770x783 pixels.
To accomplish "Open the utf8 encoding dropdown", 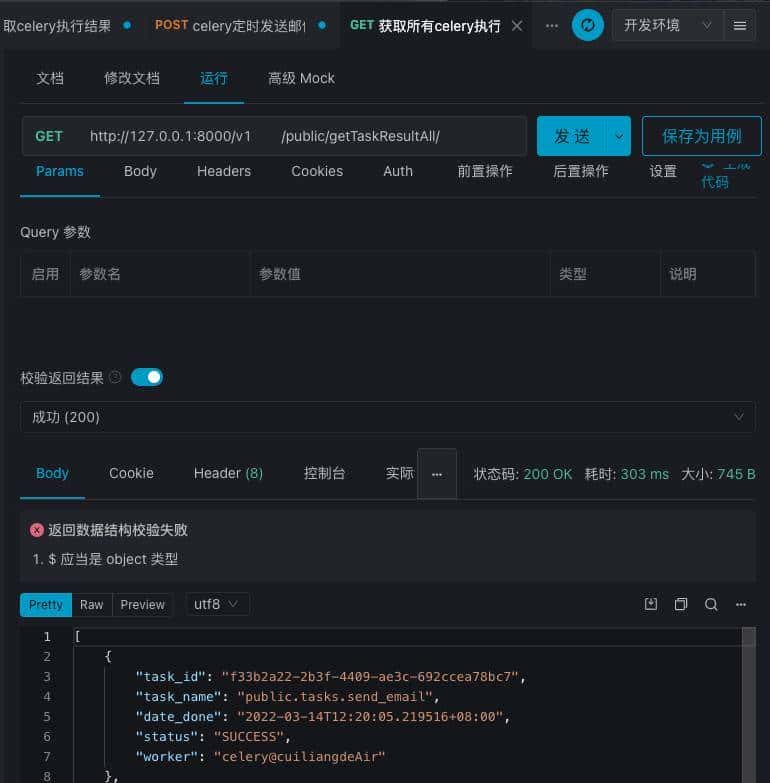I will (x=217, y=604).
